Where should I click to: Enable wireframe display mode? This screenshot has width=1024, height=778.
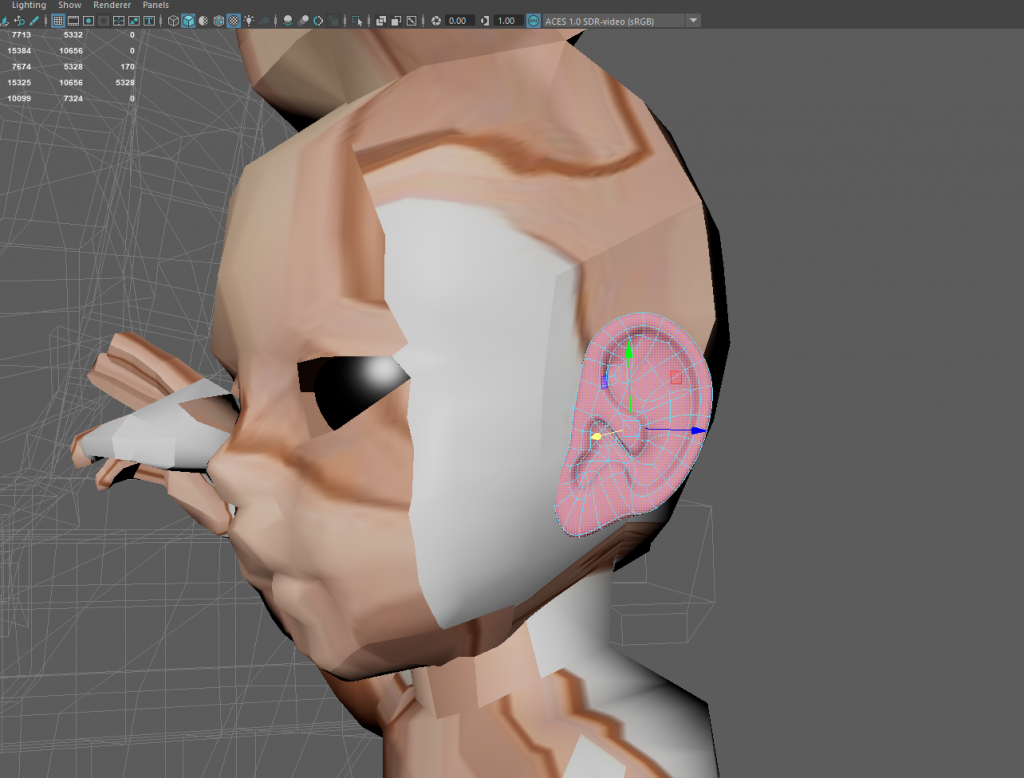(173, 20)
